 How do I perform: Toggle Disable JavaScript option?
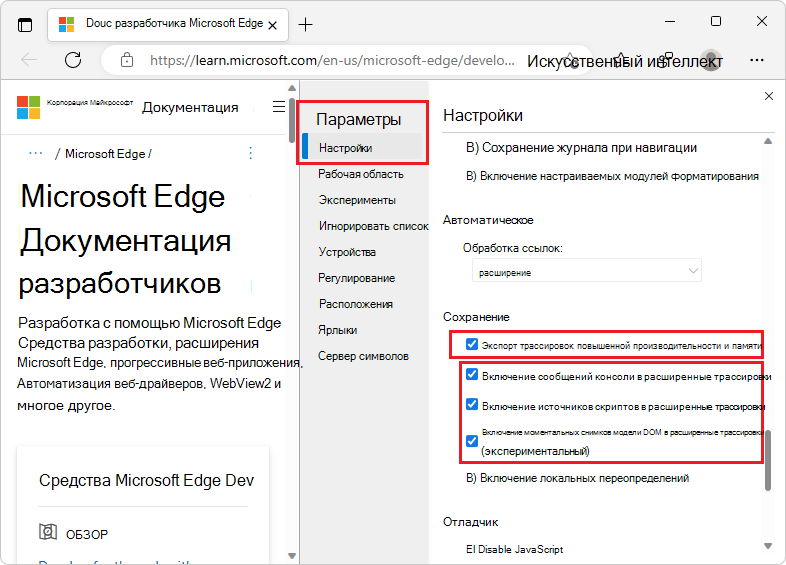[x=514, y=549]
